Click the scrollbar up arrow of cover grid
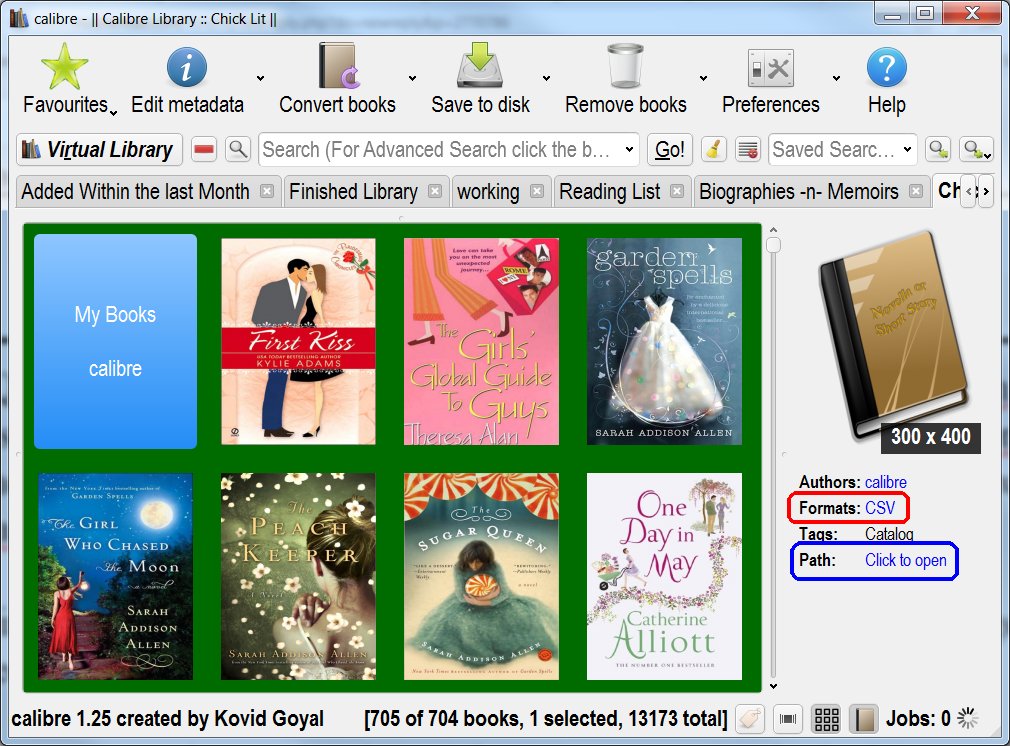 [774, 229]
